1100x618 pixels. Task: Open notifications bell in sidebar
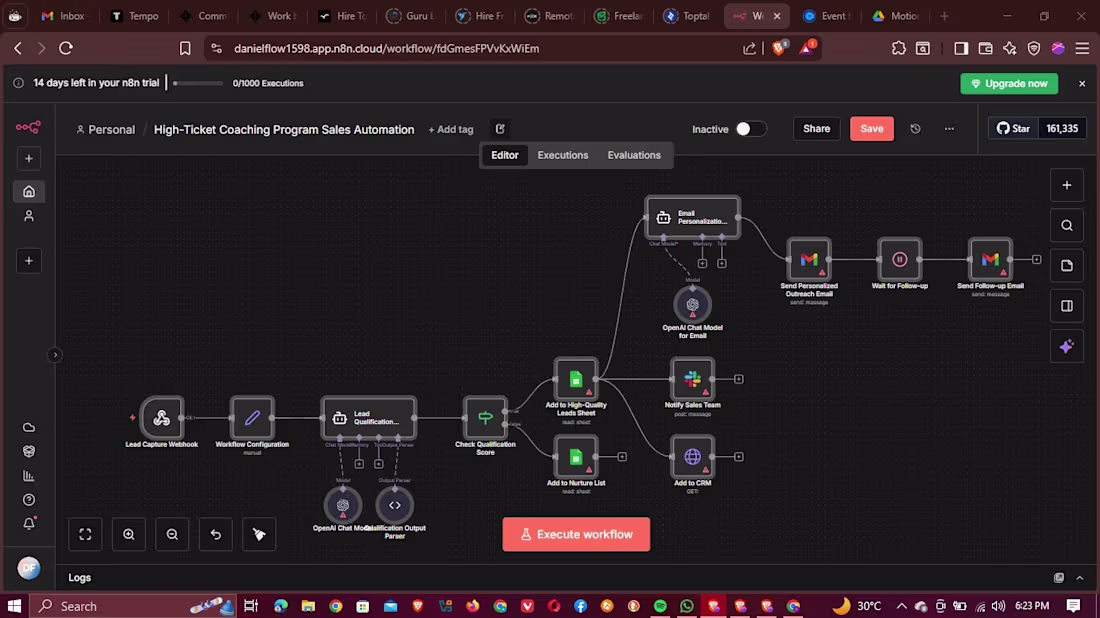29,524
